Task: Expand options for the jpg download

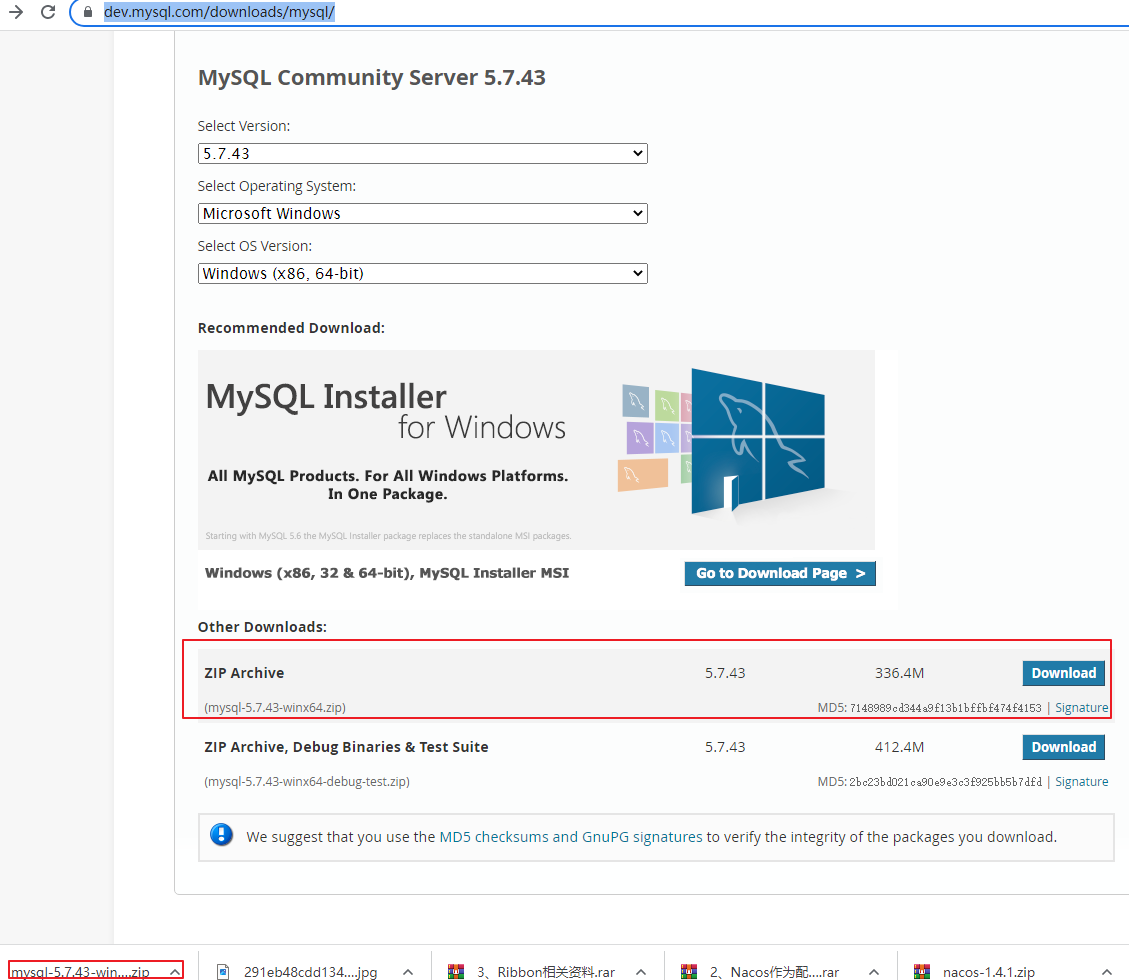Action: pos(408,972)
